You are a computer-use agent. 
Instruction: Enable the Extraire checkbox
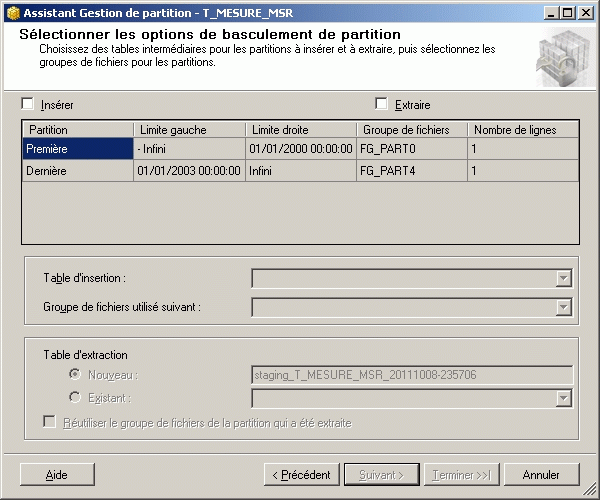point(381,104)
